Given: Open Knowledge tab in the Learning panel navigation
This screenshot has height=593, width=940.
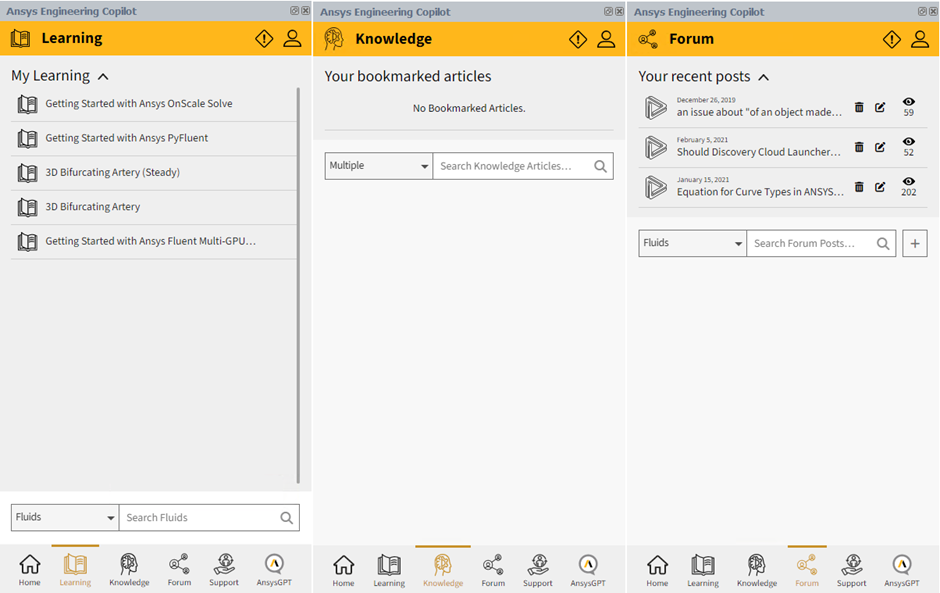Looking at the screenshot, I should [129, 570].
